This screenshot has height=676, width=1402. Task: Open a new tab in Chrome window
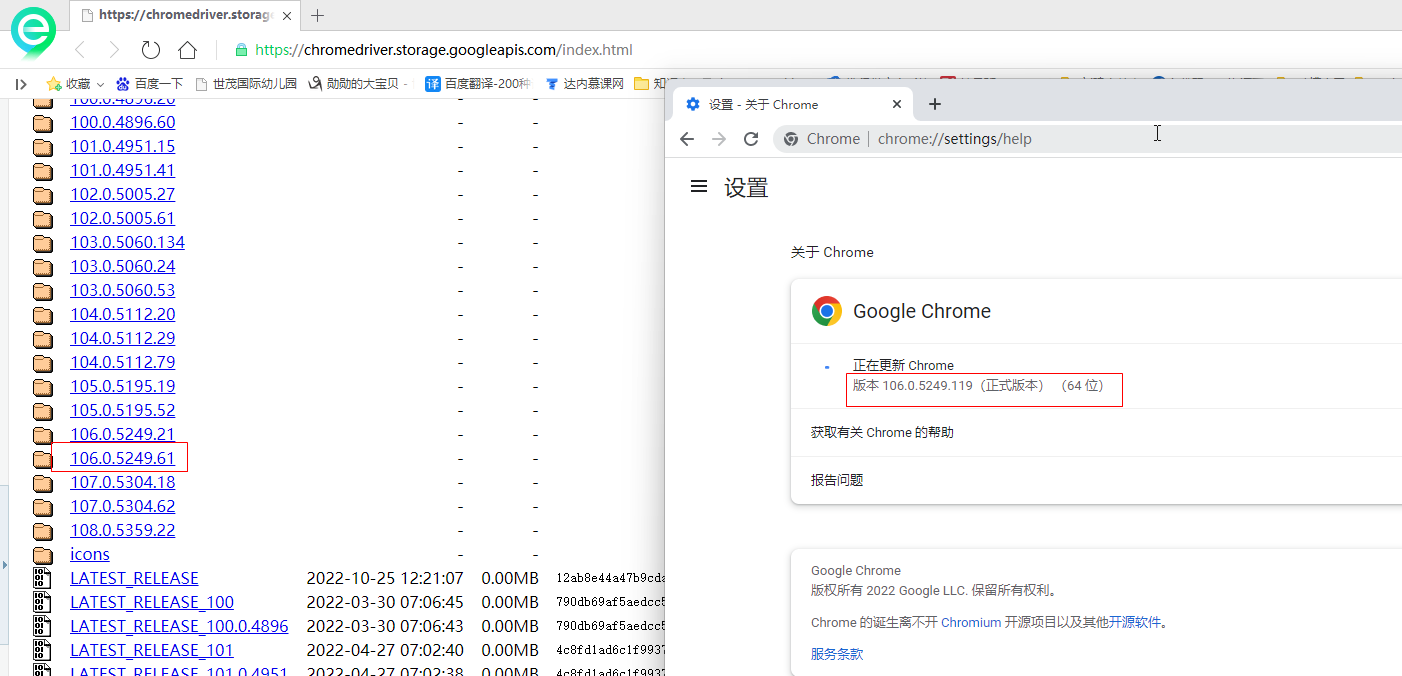[935, 104]
